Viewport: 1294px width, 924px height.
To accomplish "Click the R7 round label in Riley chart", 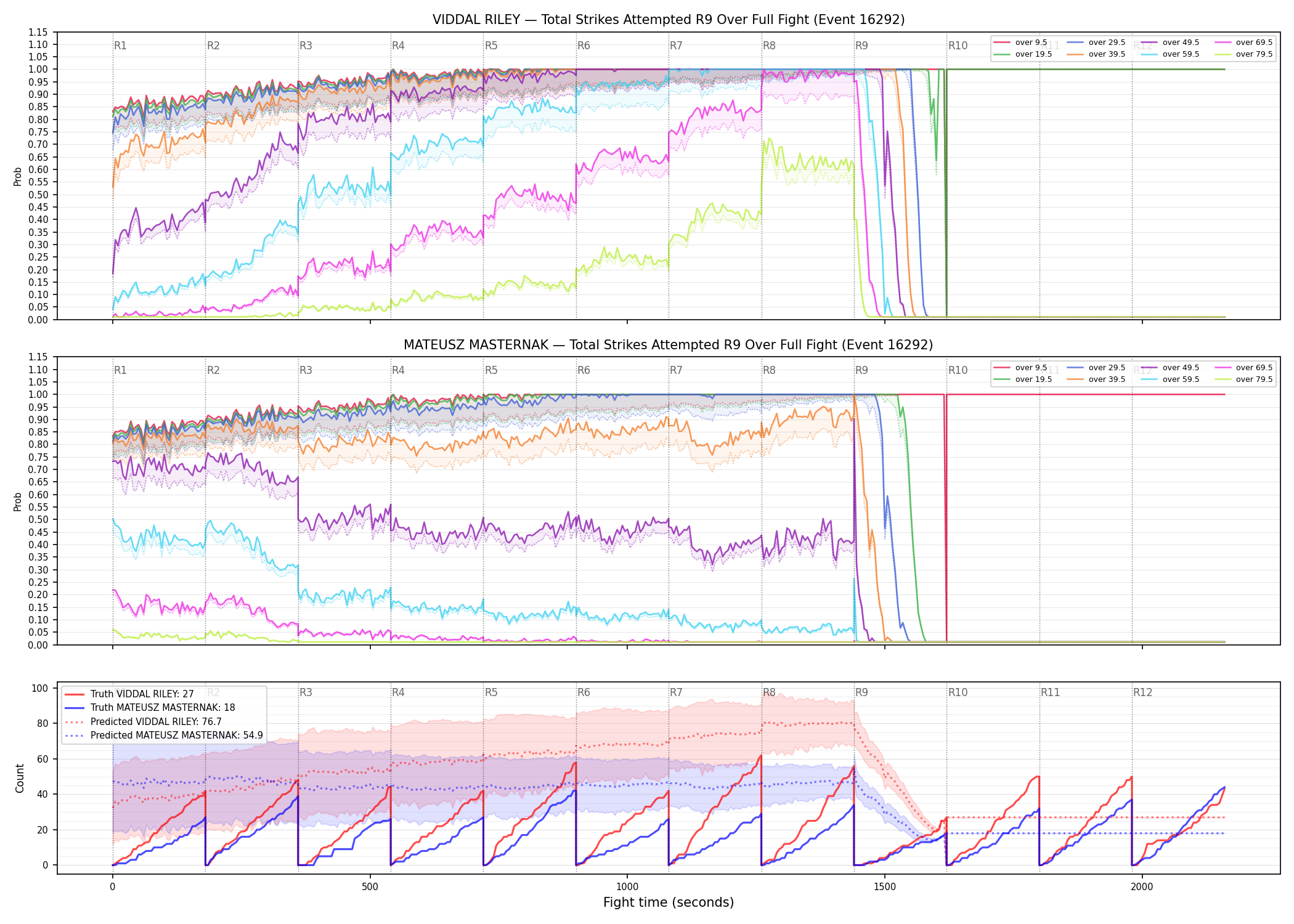I will click(676, 46).
